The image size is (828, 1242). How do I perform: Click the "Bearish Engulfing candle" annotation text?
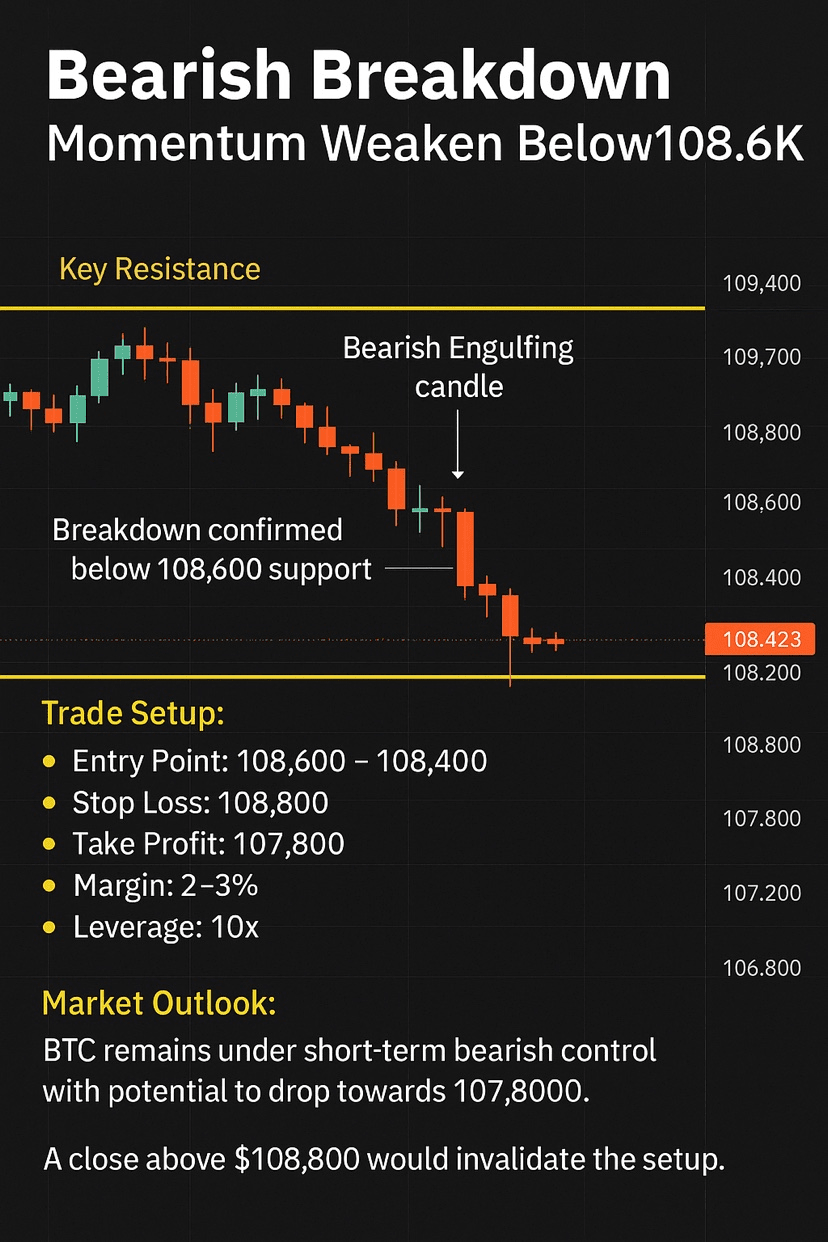pos(458,366)
